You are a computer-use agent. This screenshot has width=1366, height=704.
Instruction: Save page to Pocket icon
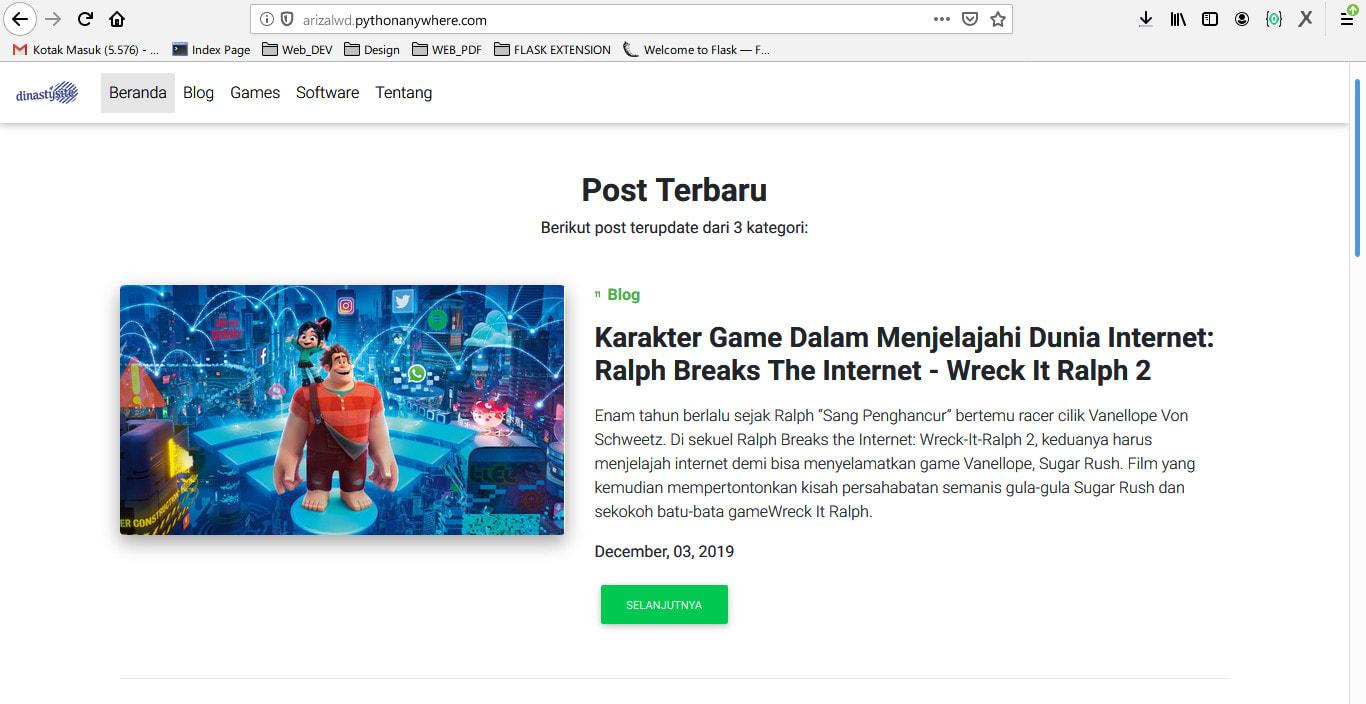pos(969,19)
